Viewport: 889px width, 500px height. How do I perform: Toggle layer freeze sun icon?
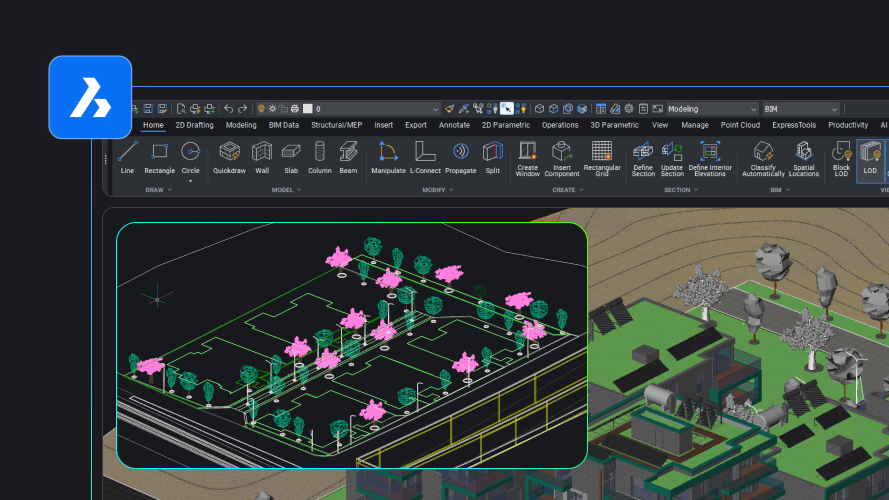pyautogui.click(x=272, y=109)
